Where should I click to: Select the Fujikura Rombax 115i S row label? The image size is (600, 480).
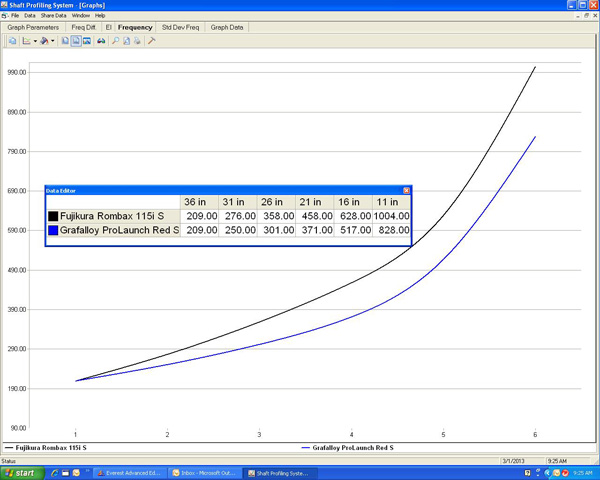(112, 216)
